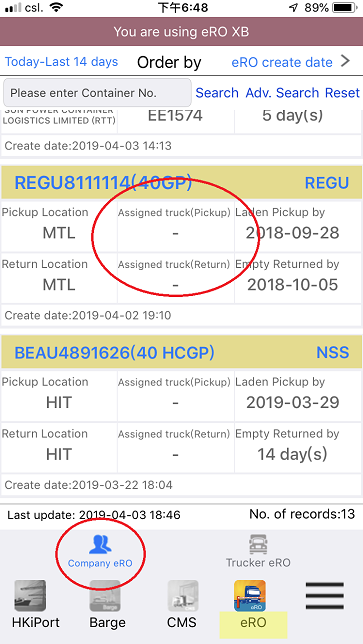Viewport: 363px width, 644px height.
Task: Tap the REGU carrier label
Action: [327, 183]
